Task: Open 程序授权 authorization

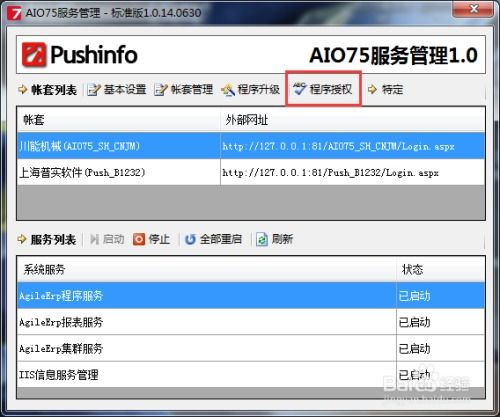Action: pos(323,89)
